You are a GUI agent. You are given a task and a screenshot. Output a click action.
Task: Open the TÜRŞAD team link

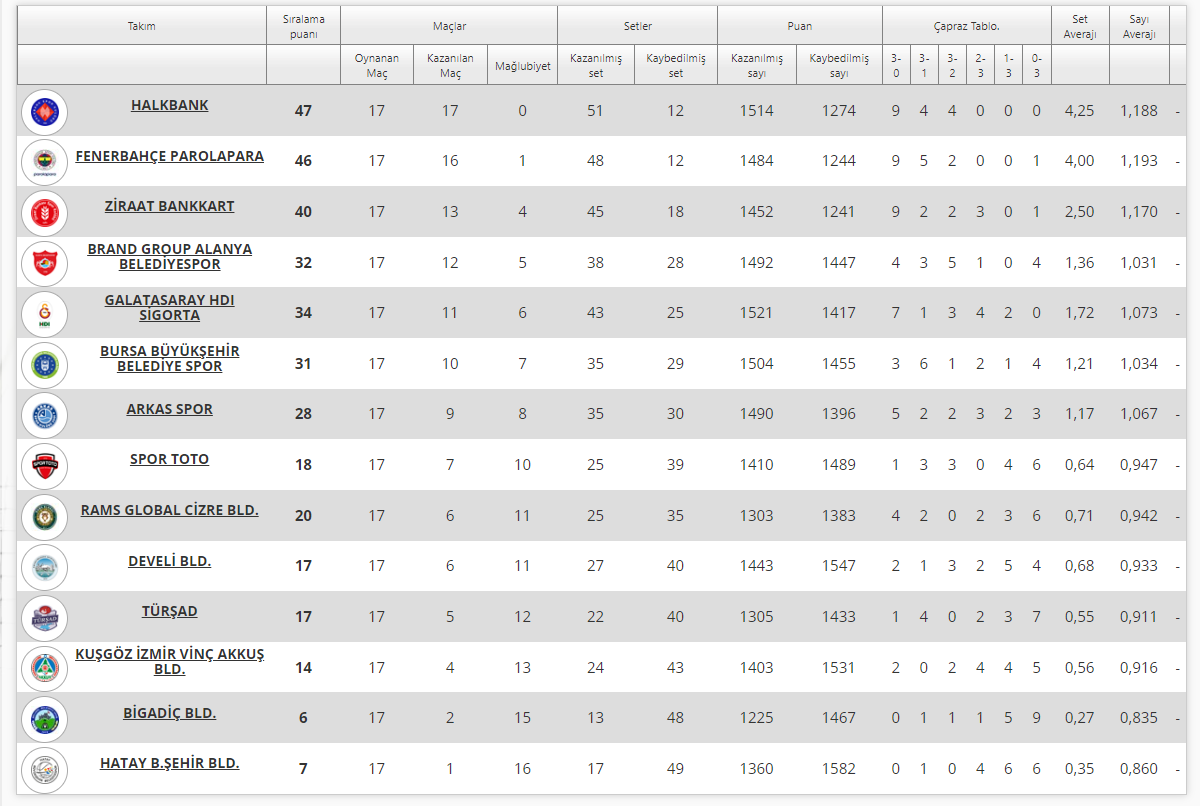(170, 611)
